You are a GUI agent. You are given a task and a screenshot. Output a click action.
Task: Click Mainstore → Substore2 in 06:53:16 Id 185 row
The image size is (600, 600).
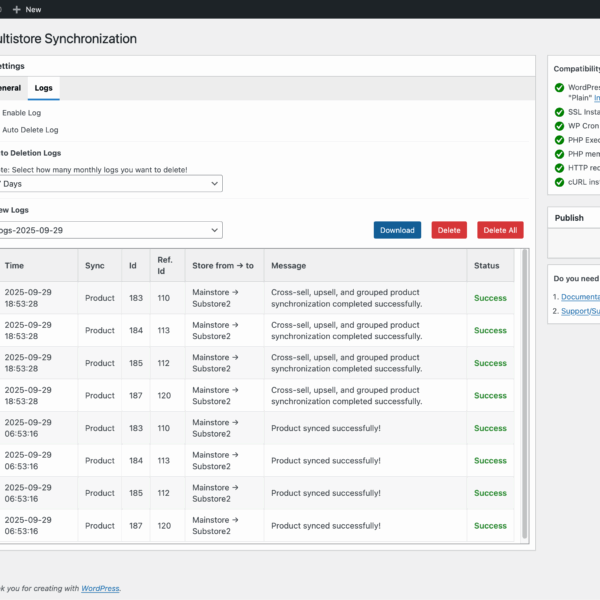[215, 493]
